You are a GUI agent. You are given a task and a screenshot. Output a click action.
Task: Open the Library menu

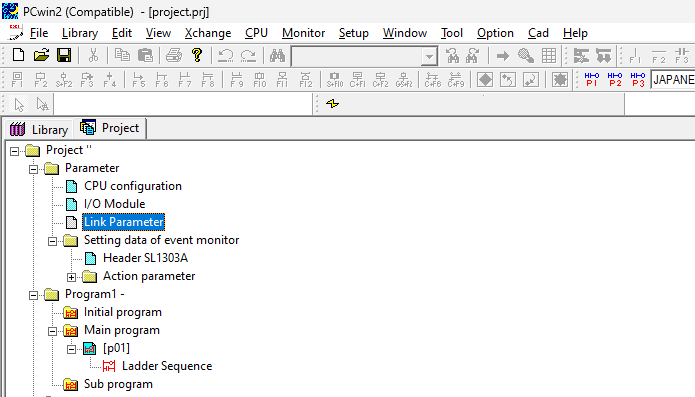click(x=80, y=33)
